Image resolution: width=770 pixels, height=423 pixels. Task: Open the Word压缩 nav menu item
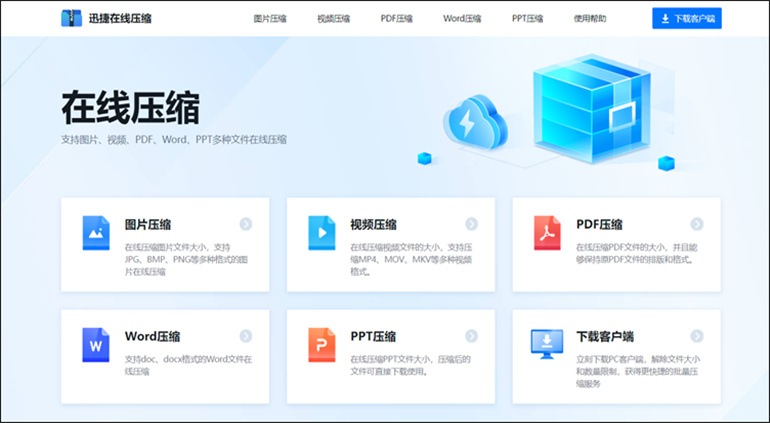pos(462,19)
